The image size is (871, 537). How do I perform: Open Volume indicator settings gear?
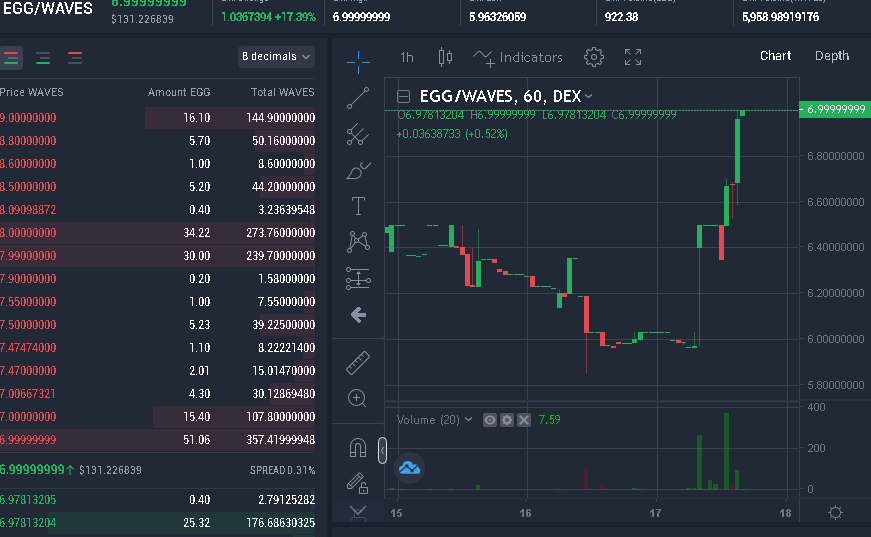tap(507, 420)
